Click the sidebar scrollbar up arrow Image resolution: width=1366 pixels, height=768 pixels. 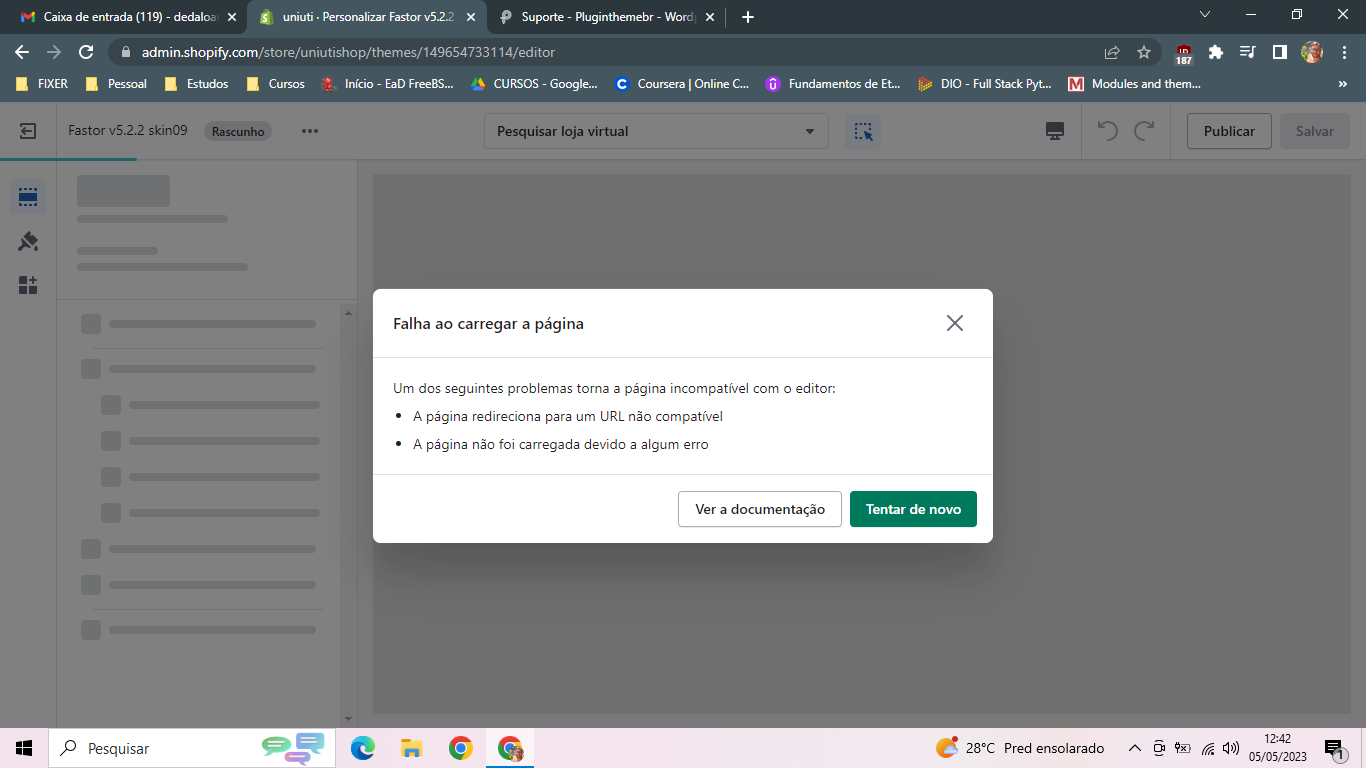click(348, 313)
